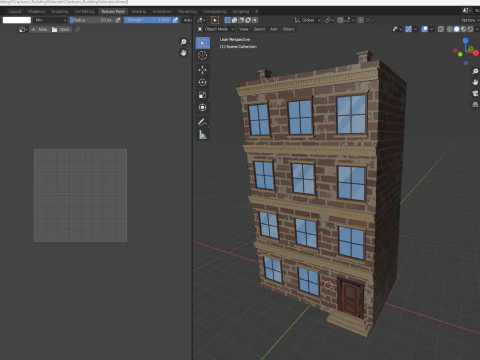Open the View menu in 3D viewport
The width and height of the screenshot is (480, 360).
click(x=244, y=29)
